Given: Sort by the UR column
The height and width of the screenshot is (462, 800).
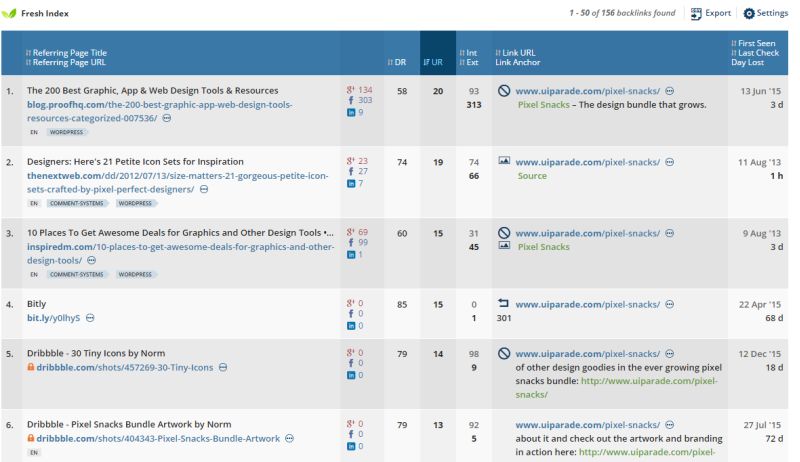Looking at the screenshot, I should pyautogui.click(x=433, y=62).
